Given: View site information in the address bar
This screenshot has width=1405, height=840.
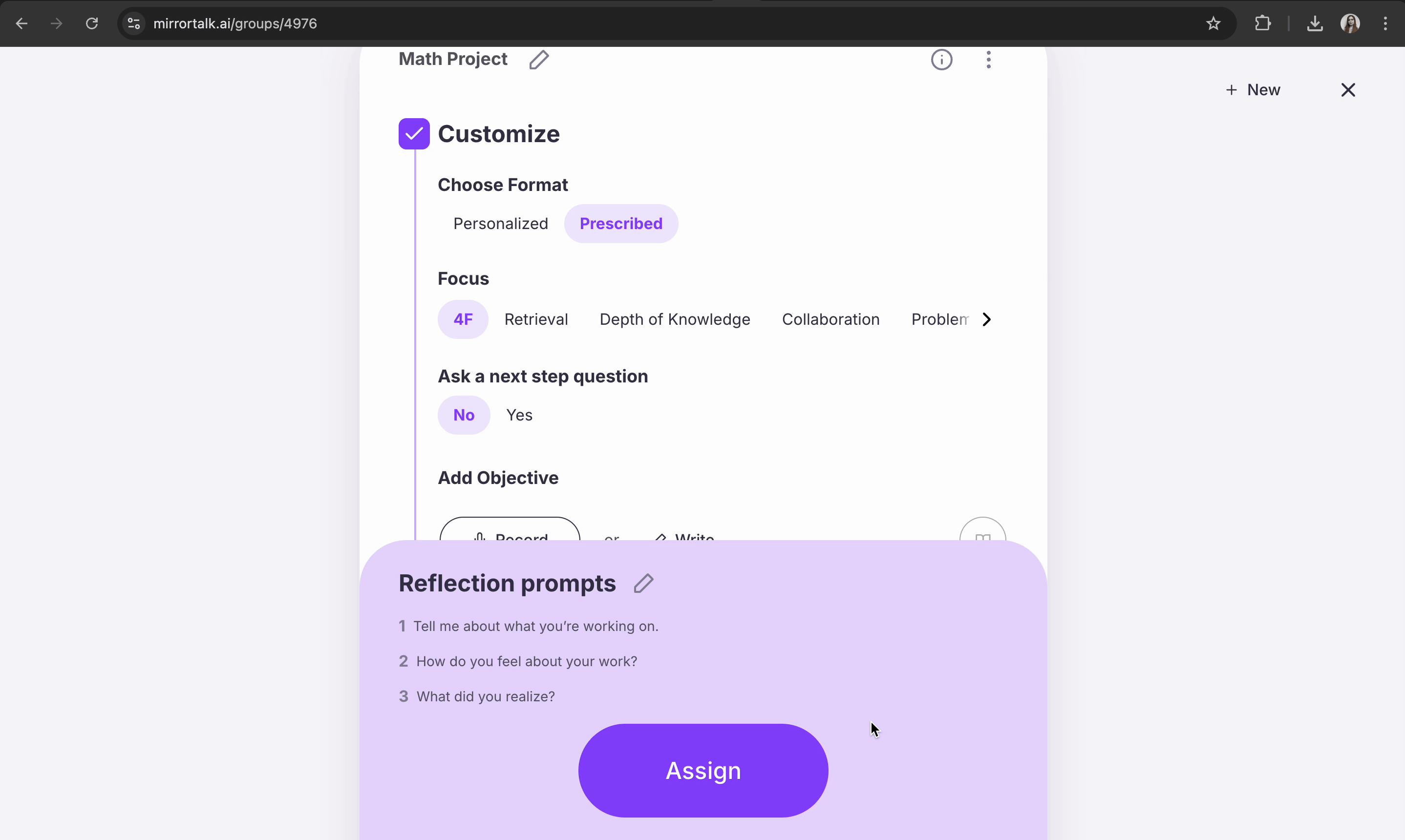Looking at the screenshot, I should coord(133,23).
